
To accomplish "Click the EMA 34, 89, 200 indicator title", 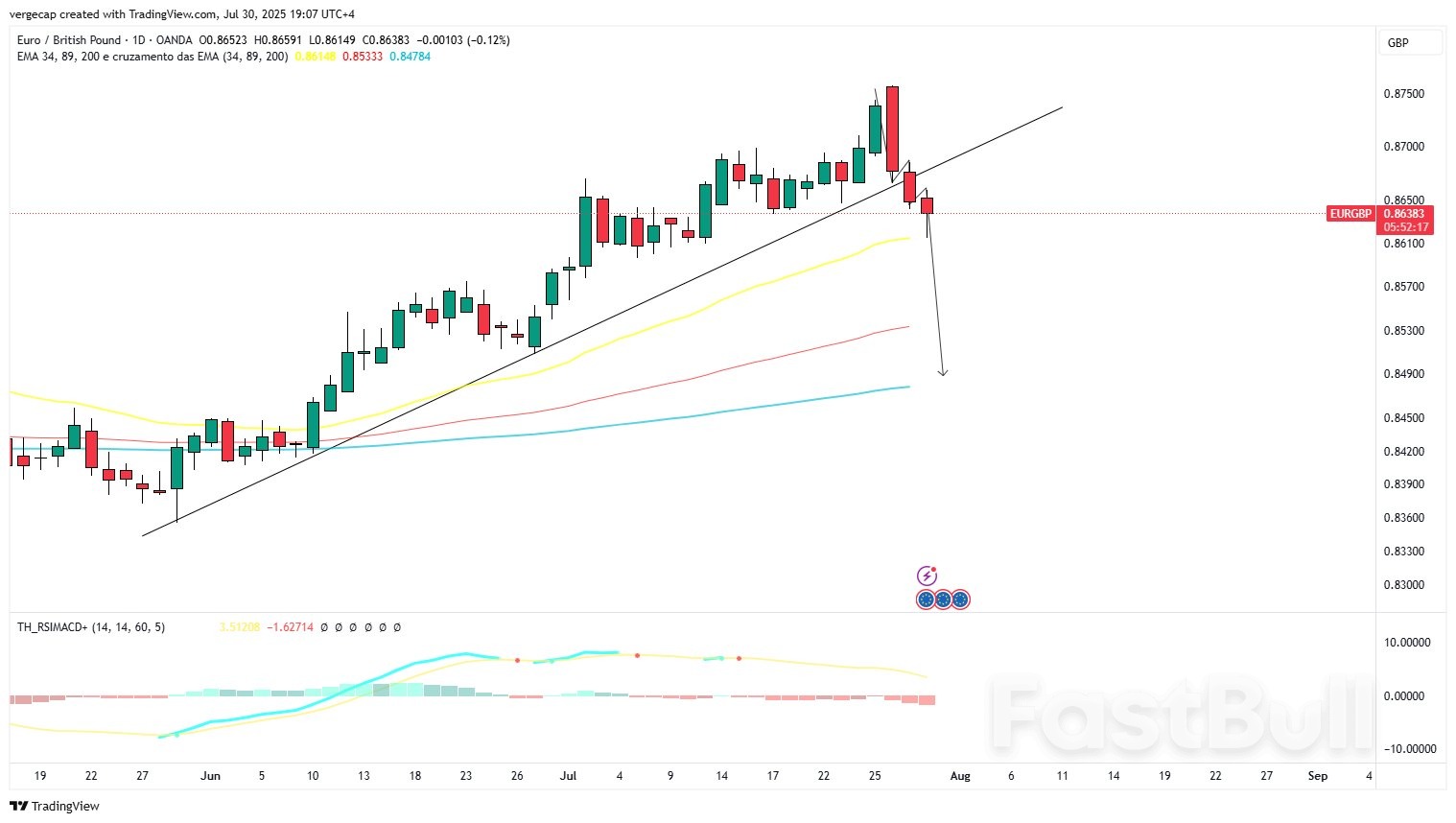I will coord(153,57).
